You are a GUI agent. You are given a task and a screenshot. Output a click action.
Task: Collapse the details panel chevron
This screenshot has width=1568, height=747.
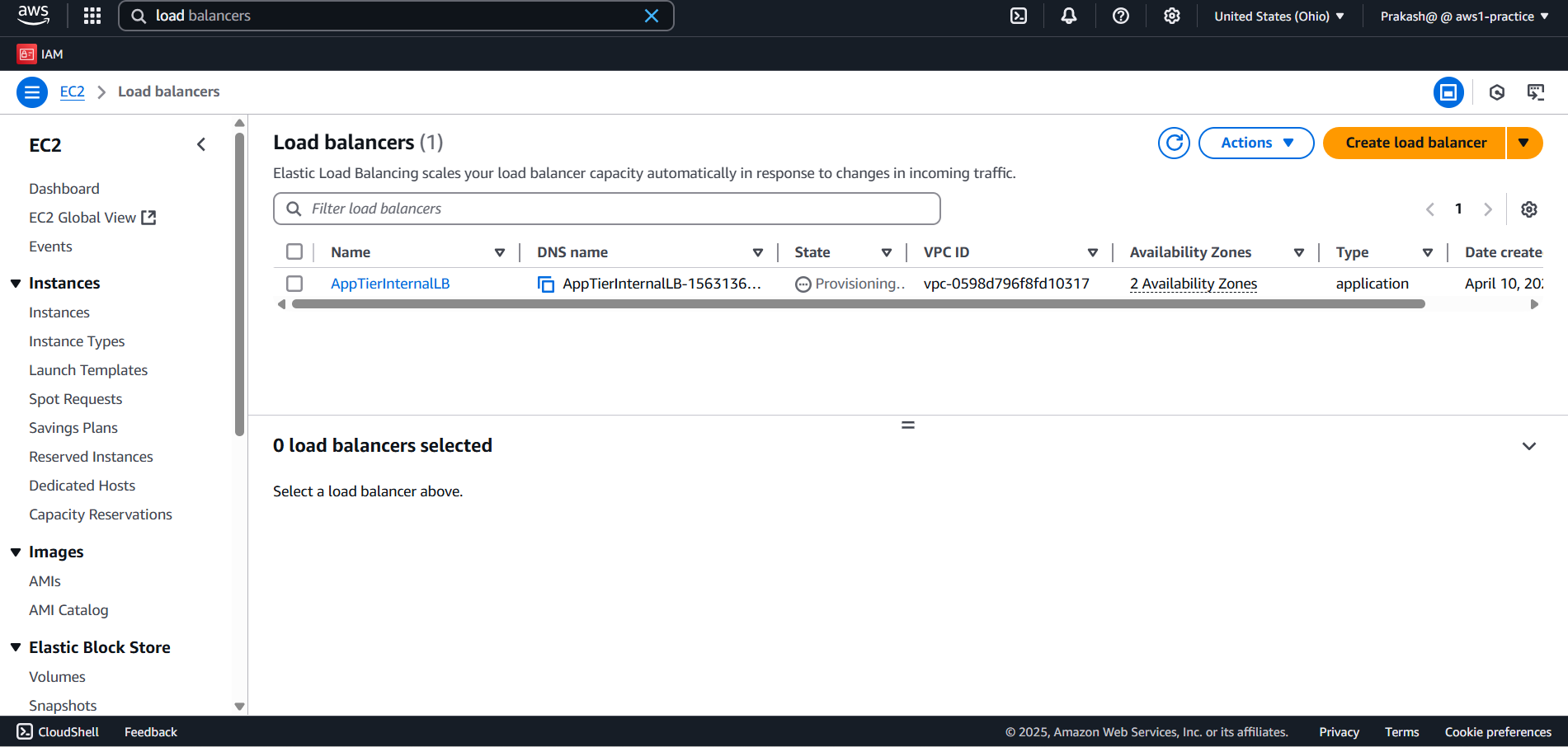point(1529,446)
